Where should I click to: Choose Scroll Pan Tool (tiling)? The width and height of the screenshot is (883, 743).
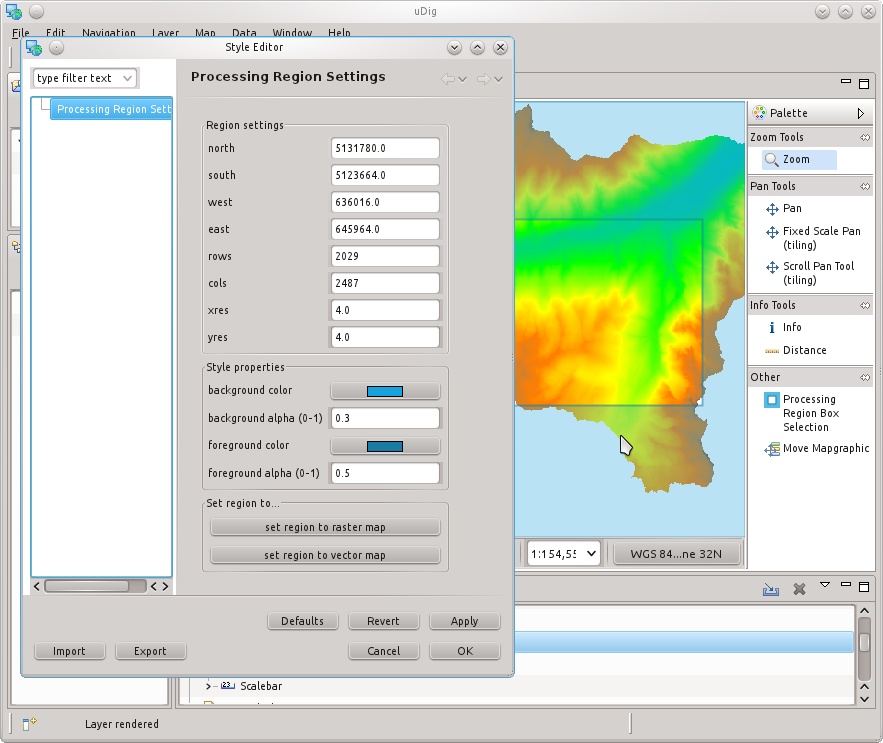click(810, 273)
